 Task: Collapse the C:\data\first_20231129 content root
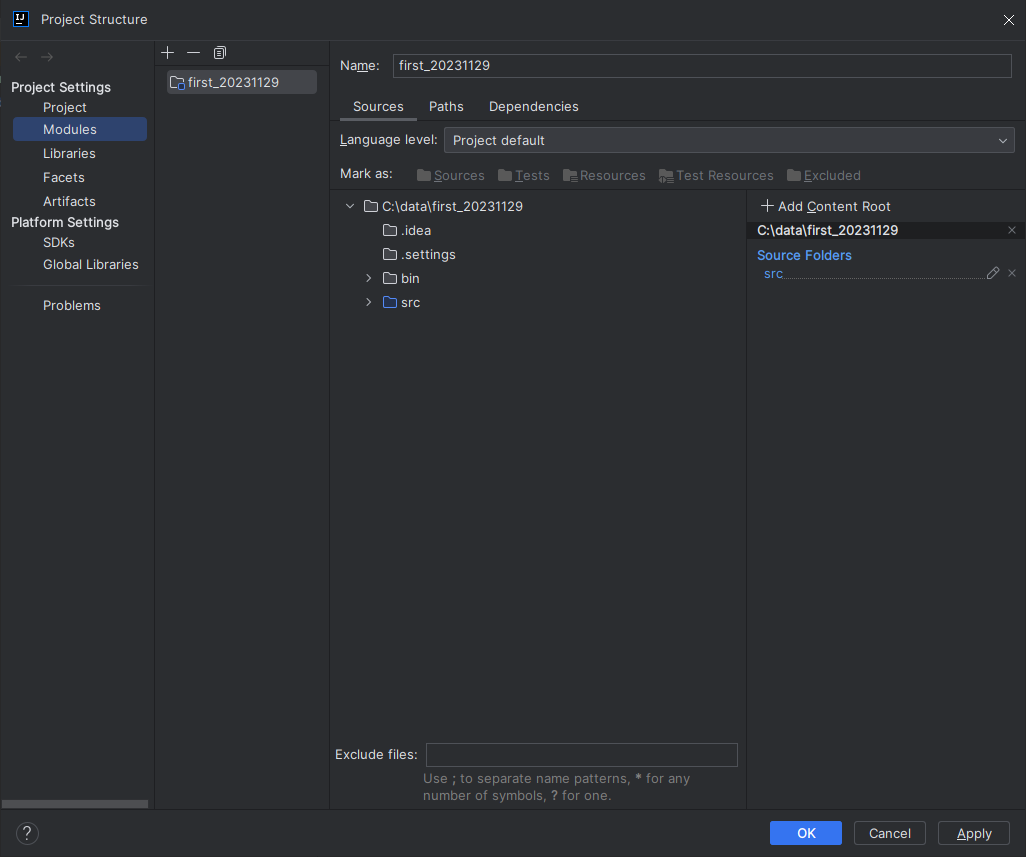pyautogui.click(x=349, y=206)
